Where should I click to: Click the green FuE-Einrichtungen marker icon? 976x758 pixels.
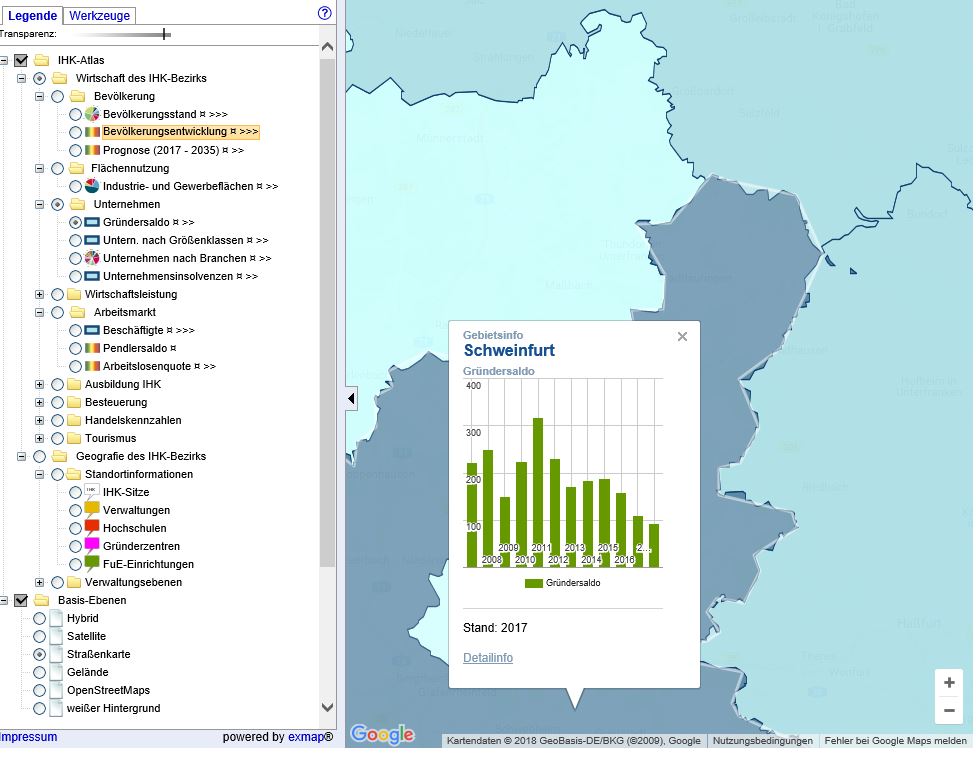tap(92, 563)
